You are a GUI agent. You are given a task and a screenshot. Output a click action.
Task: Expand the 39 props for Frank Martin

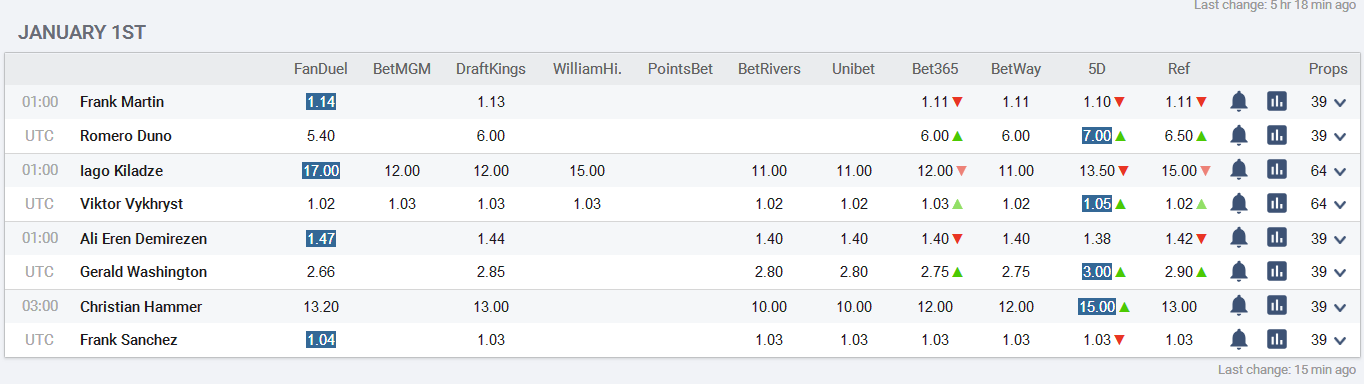click(x=1328, y=102)
